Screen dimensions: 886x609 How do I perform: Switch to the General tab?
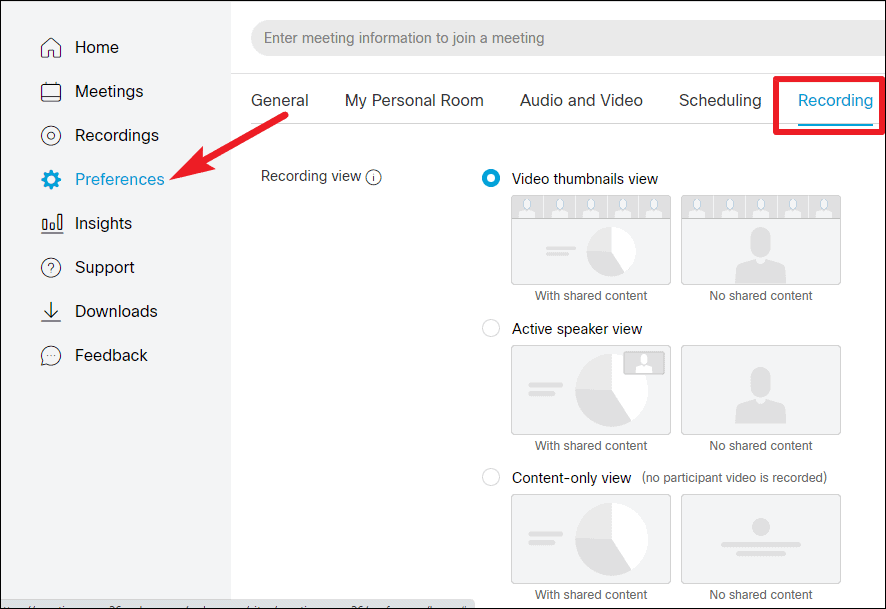point(280,101)
